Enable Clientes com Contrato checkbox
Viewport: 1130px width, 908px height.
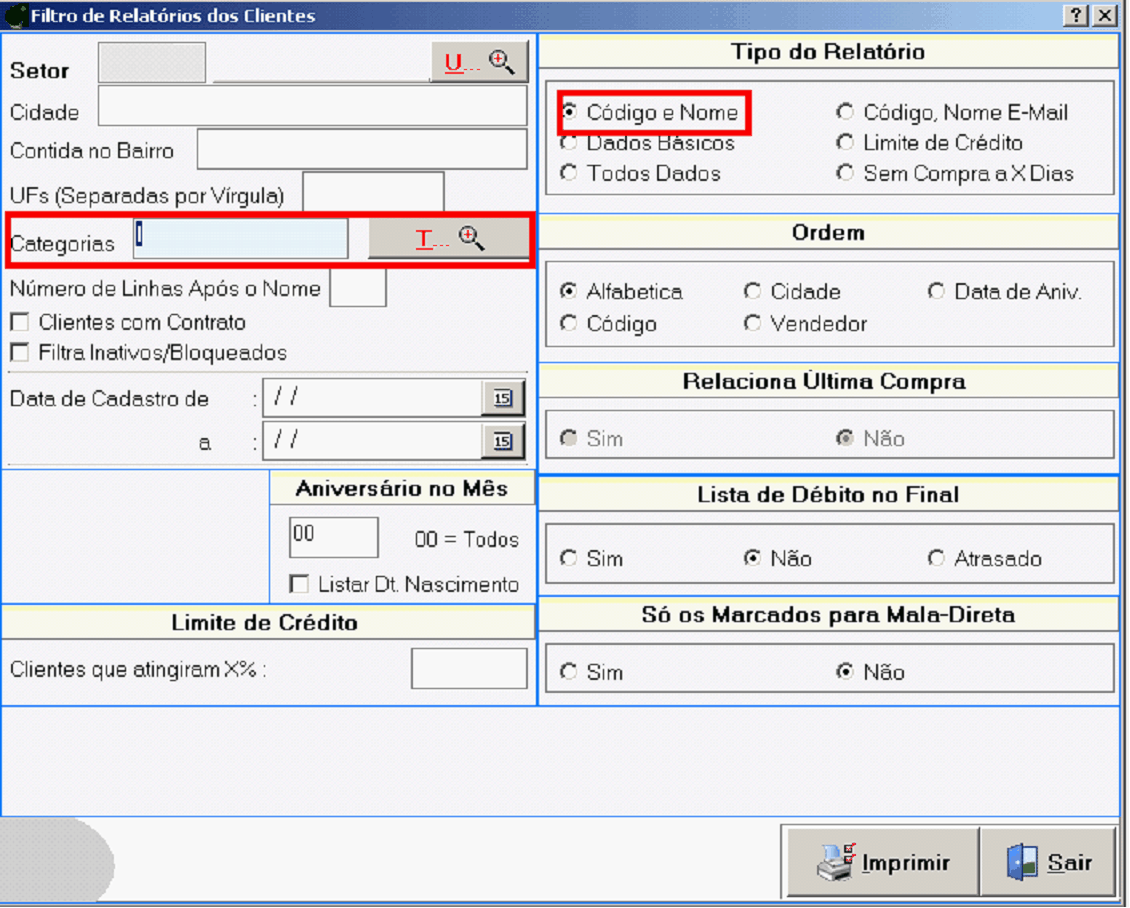click(19, 323)
